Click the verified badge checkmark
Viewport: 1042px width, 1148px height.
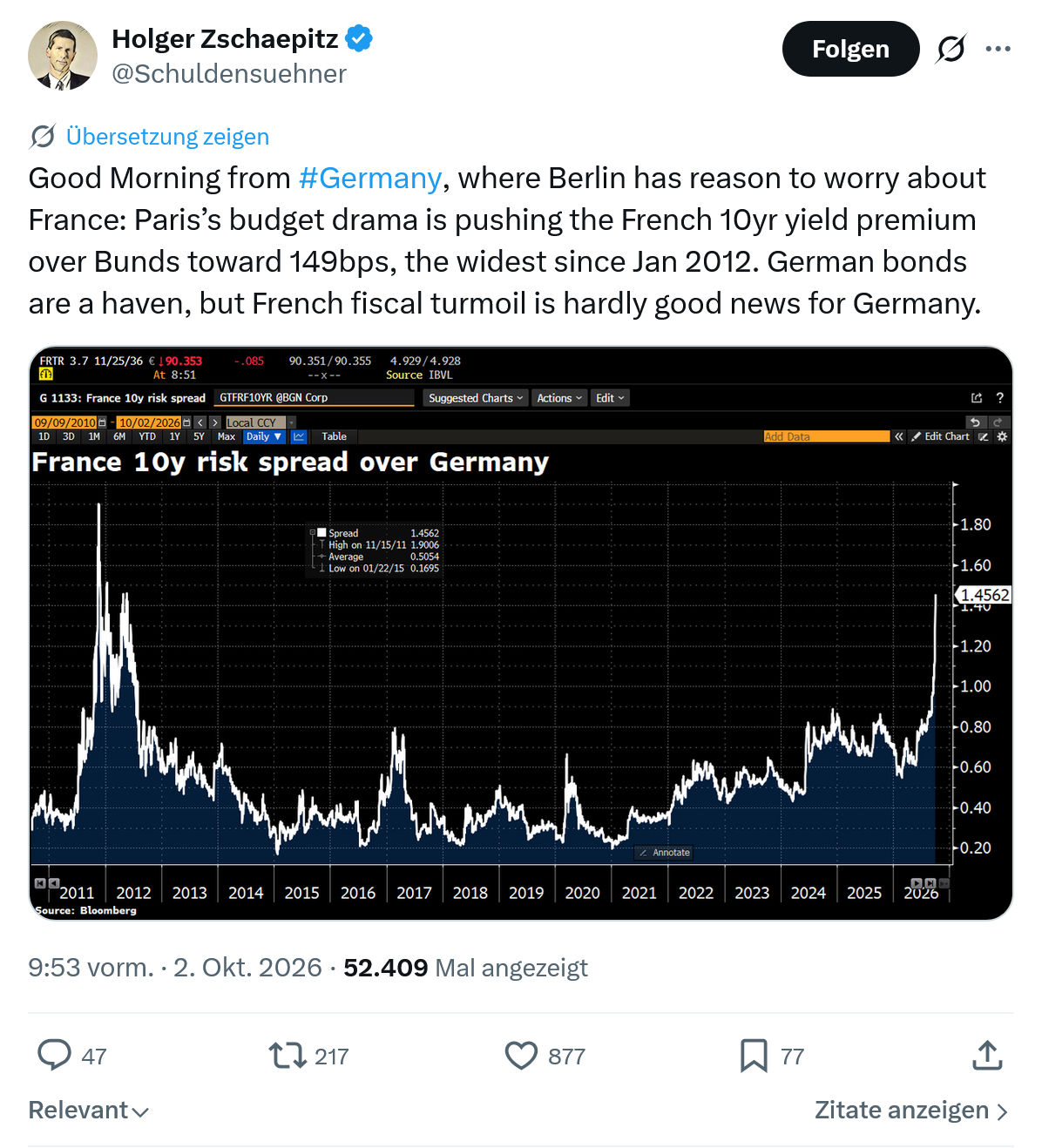coord(359,38)
